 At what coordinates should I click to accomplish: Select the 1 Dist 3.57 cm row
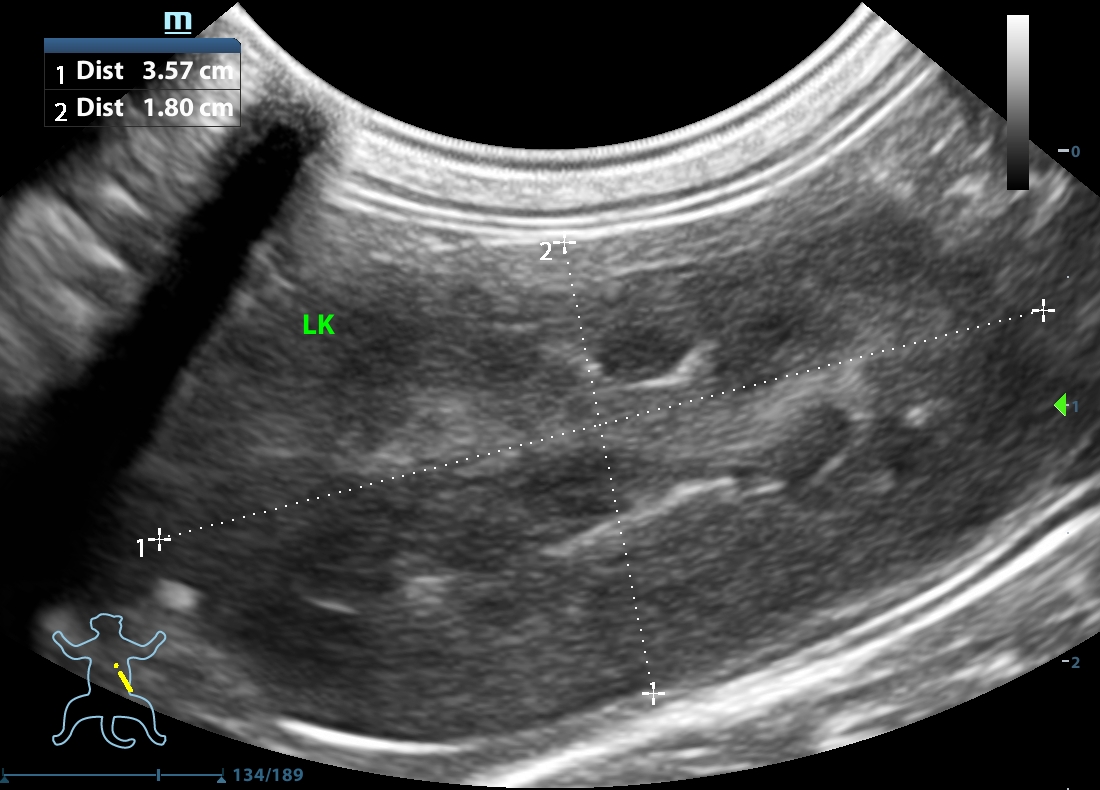[142, 71]
